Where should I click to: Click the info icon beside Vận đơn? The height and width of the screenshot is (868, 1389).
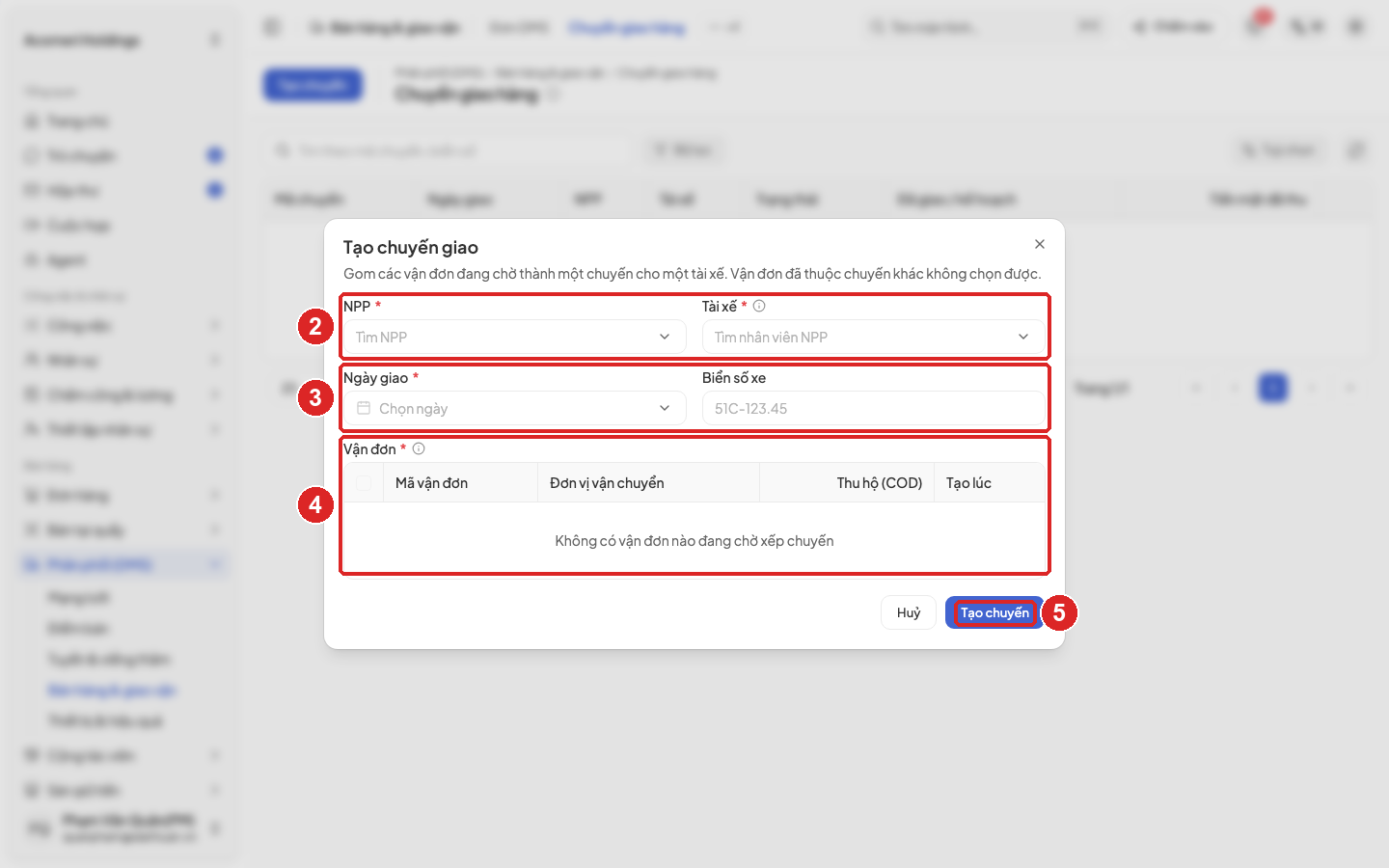419,448
